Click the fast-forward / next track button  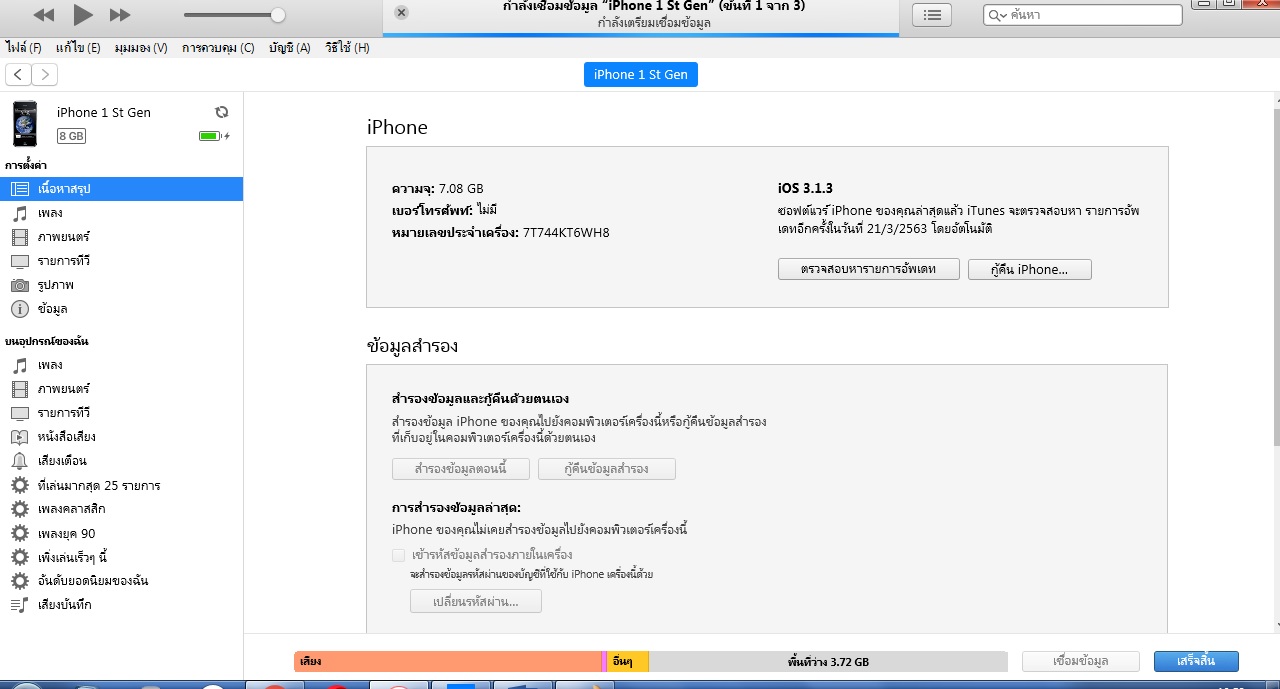coord(120,15)
